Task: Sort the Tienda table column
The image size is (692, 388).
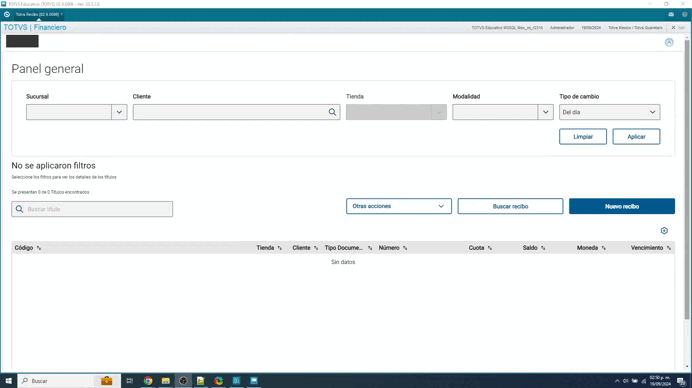Action: click(280, 248)
